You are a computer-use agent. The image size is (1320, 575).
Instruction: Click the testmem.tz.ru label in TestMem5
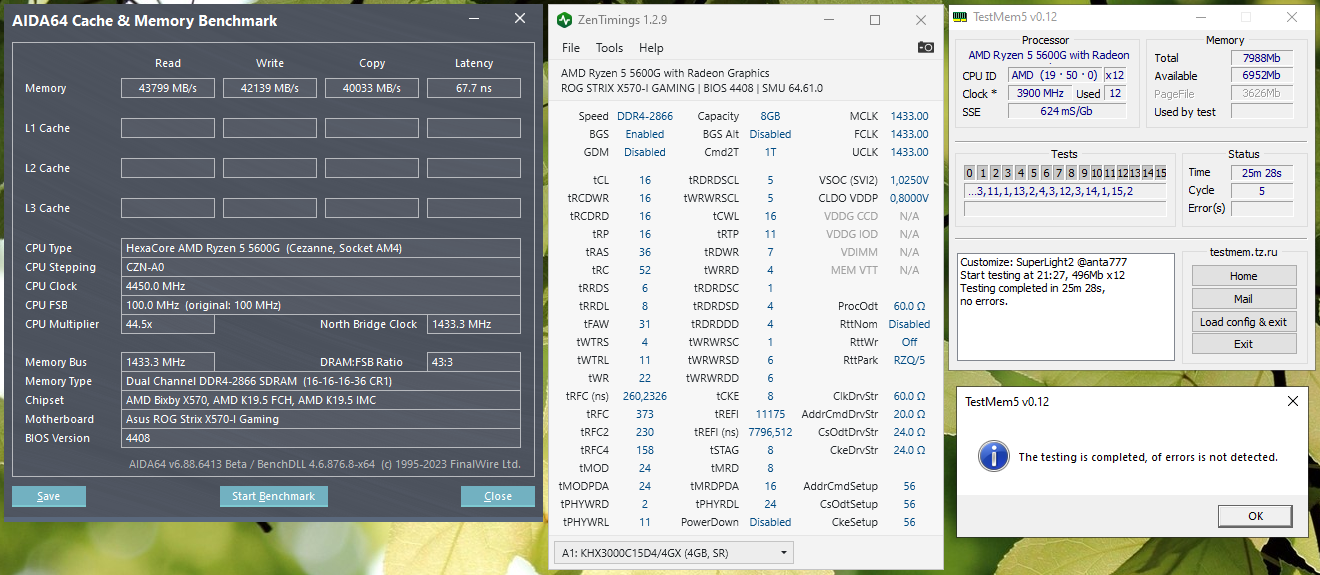[1243, 254]
